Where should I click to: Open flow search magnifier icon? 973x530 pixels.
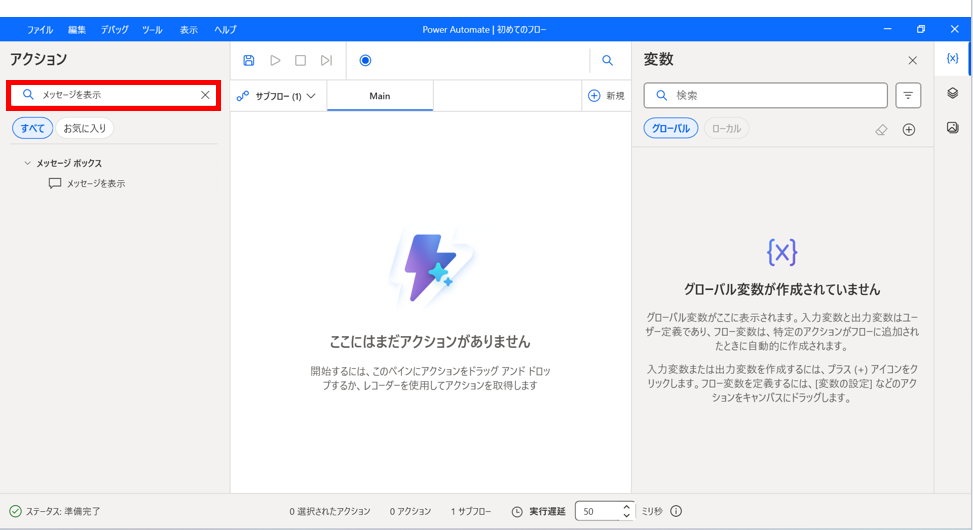pyautogui.click(x=607, y=61)
